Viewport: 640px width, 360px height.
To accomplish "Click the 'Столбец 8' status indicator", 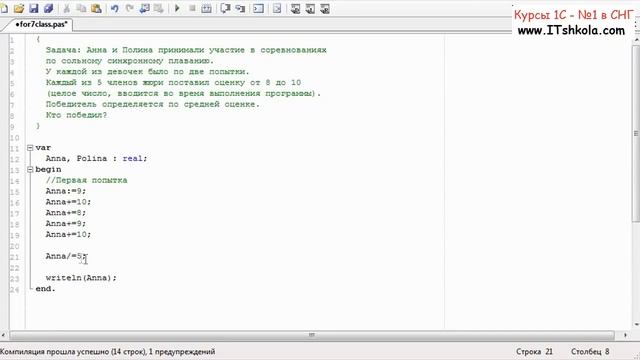I will (590, 351).
